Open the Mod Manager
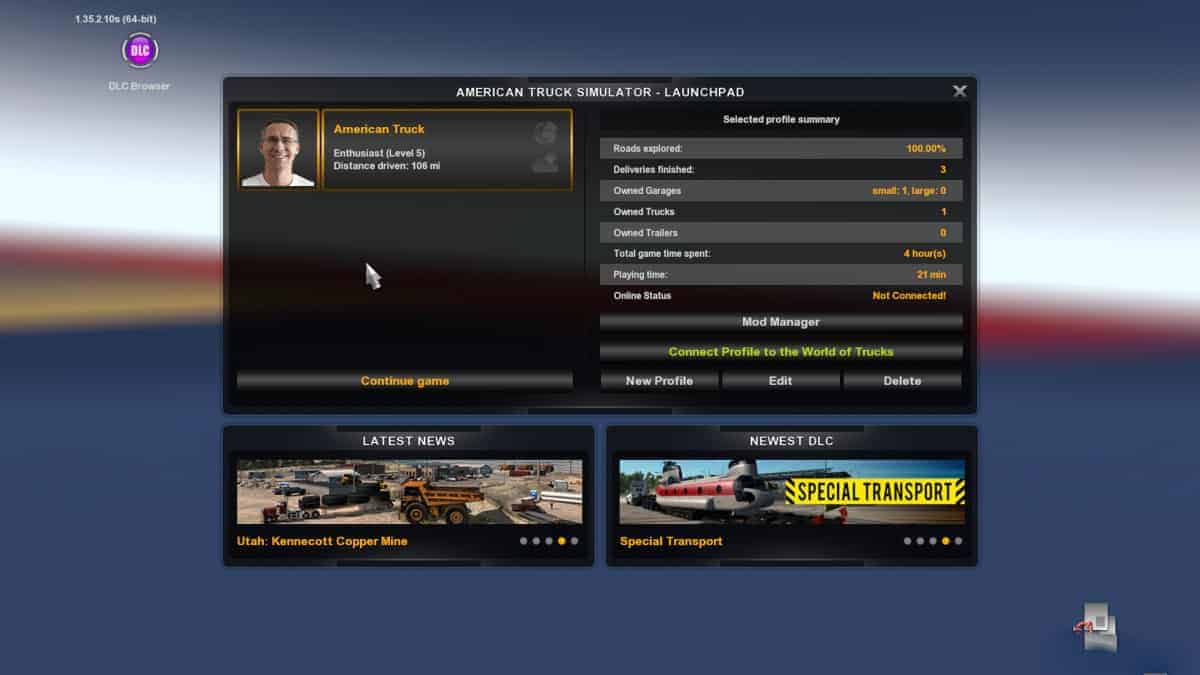Image resolution: width=1200 pixels, height=675 pixels. coord(780,322)
